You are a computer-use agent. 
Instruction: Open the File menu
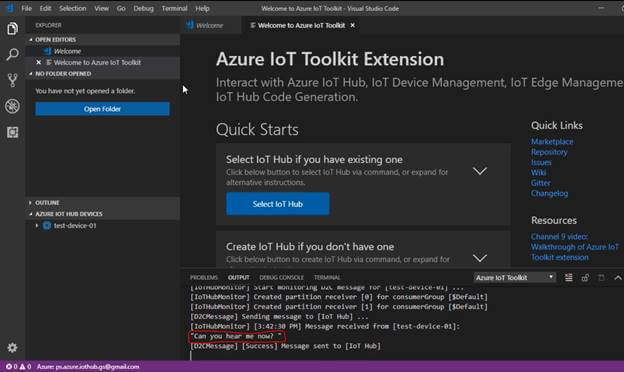coord(27,8)
